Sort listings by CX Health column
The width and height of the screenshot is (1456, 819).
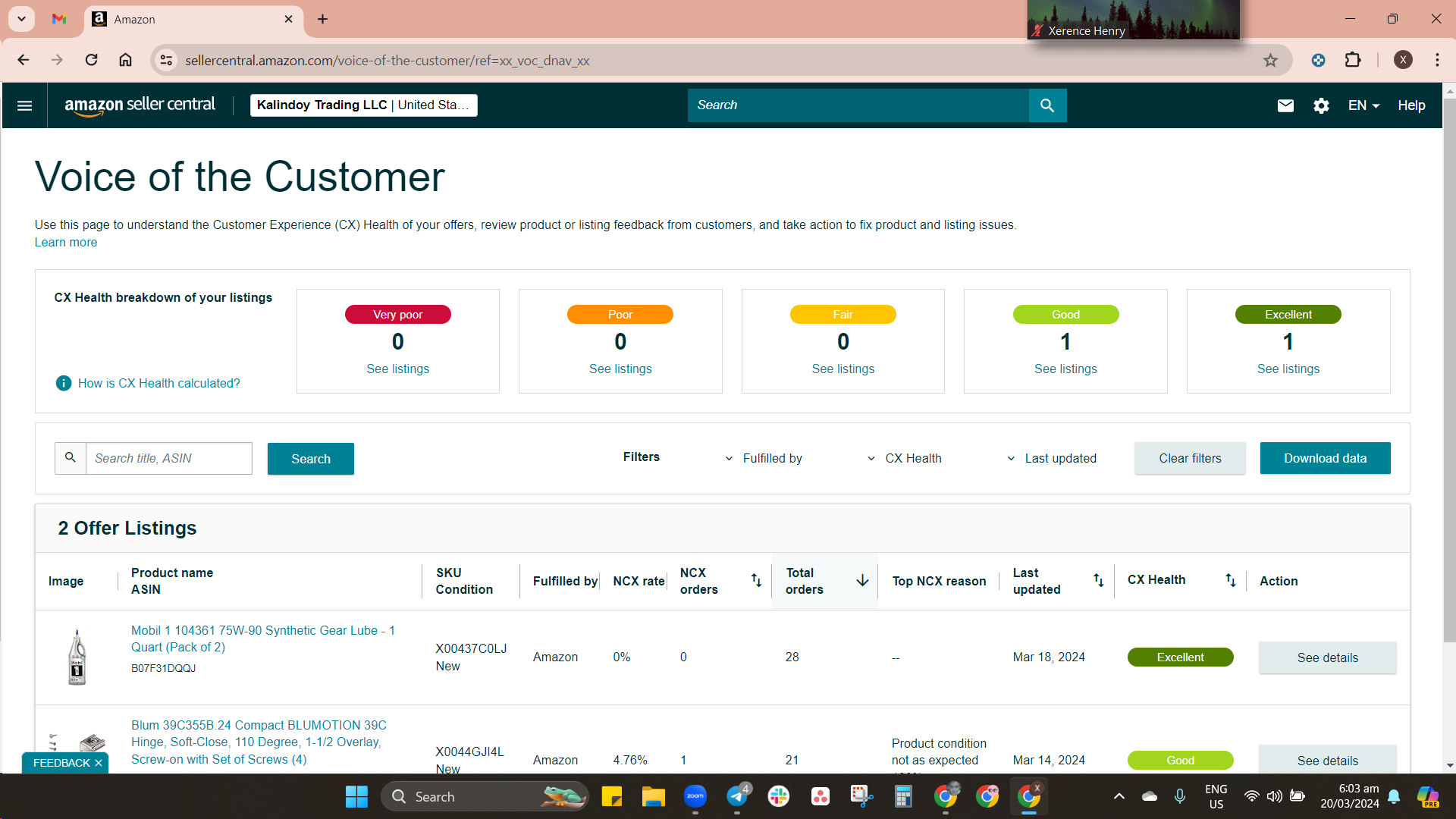pos(1230,580)
